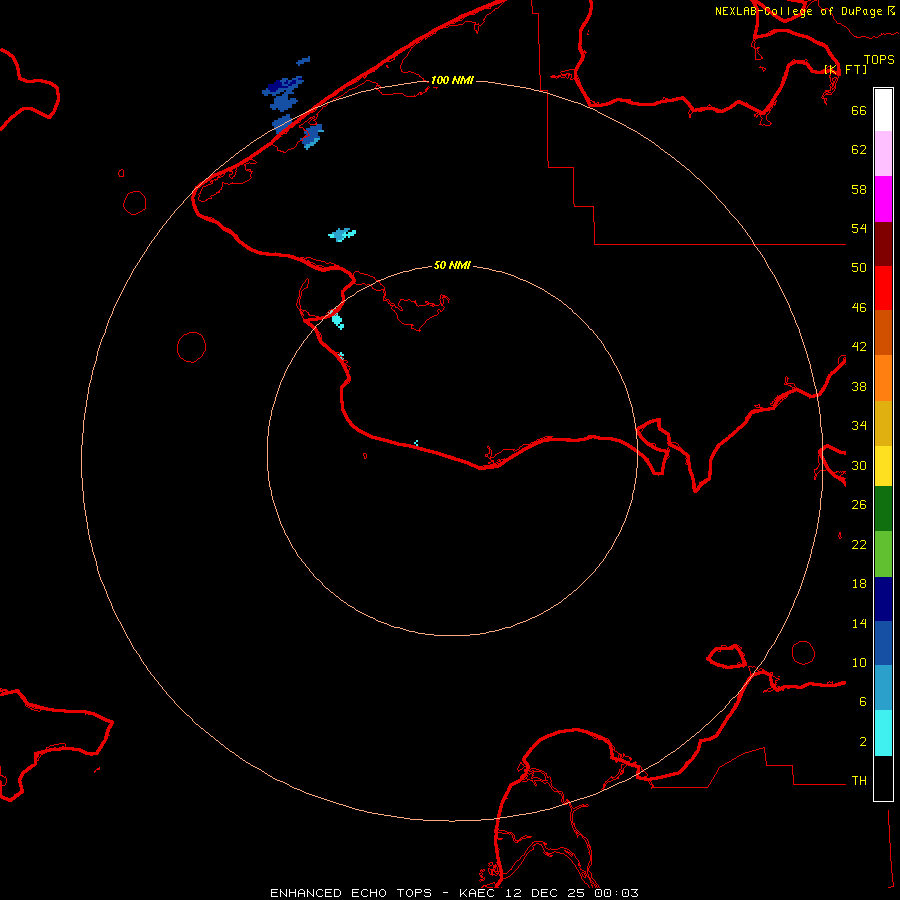900x900 pixels.
Task: Click the KAEC station identifier in caption
Action: (x=478, y=893)
